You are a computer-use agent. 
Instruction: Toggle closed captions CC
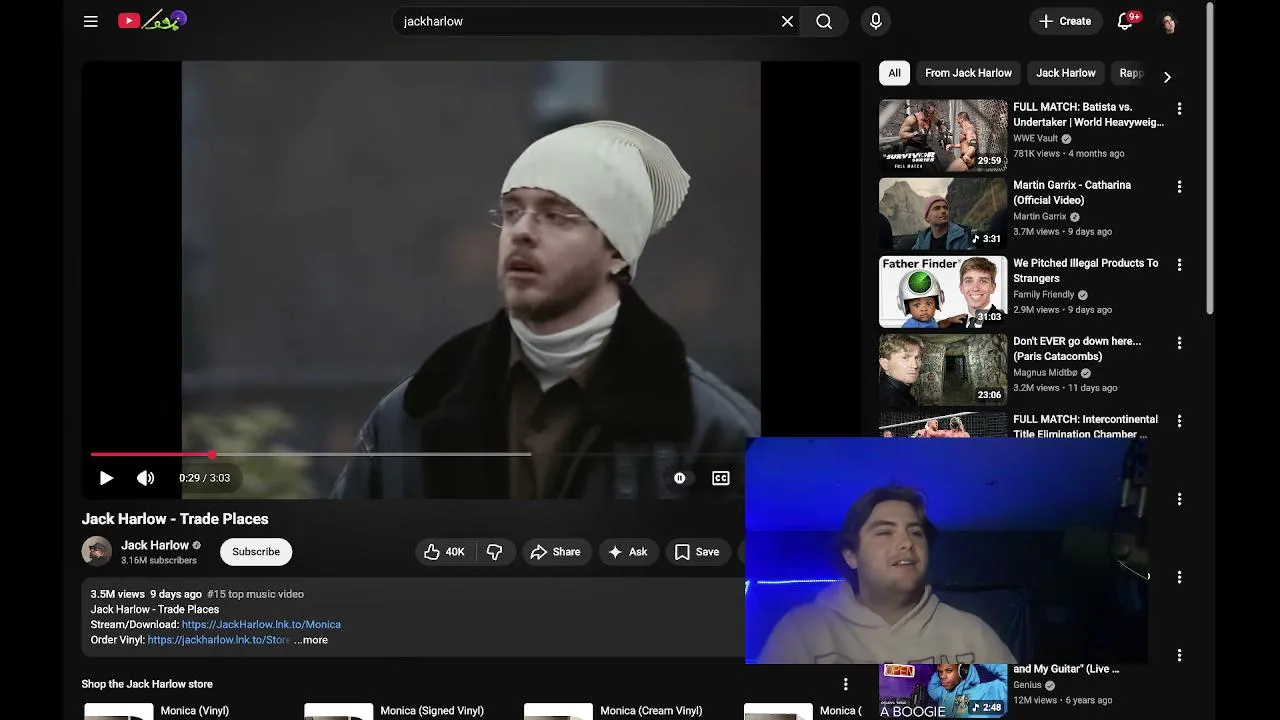click(x=721, y=478)
